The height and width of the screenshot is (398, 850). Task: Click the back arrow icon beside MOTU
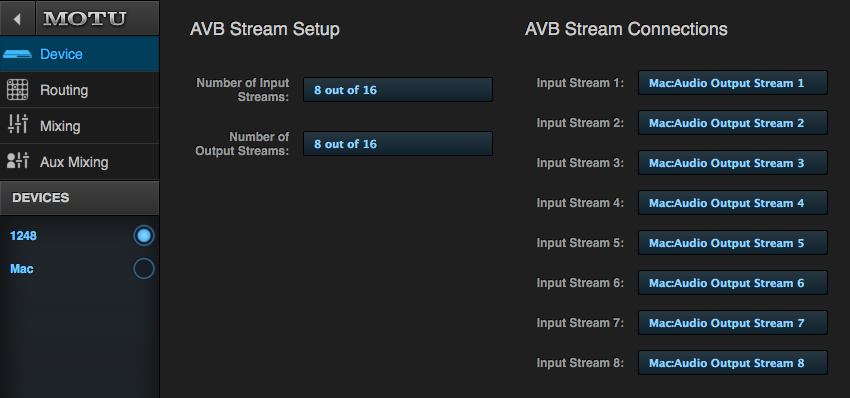17,19
